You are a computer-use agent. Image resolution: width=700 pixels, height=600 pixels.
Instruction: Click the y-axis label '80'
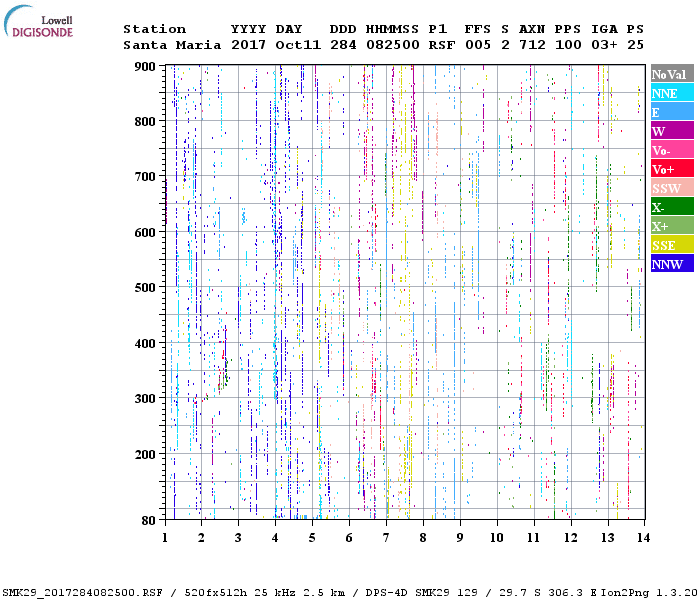148,521
